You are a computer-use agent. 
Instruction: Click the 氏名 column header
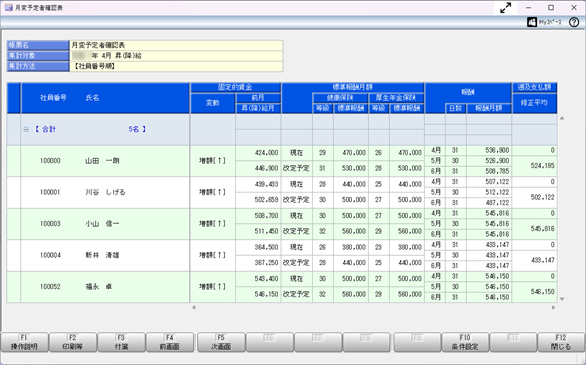pyautogui.click(x=92, y=98)
